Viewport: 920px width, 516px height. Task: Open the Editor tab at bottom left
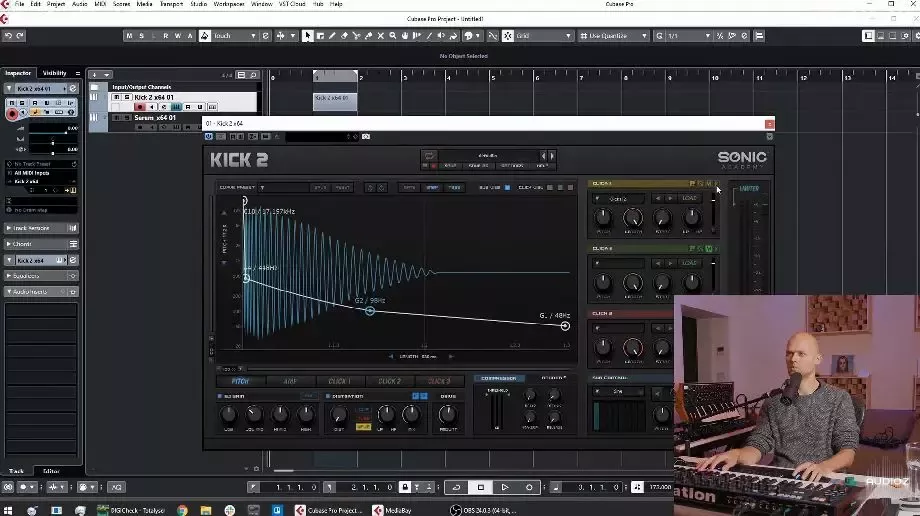pos(52,471)
